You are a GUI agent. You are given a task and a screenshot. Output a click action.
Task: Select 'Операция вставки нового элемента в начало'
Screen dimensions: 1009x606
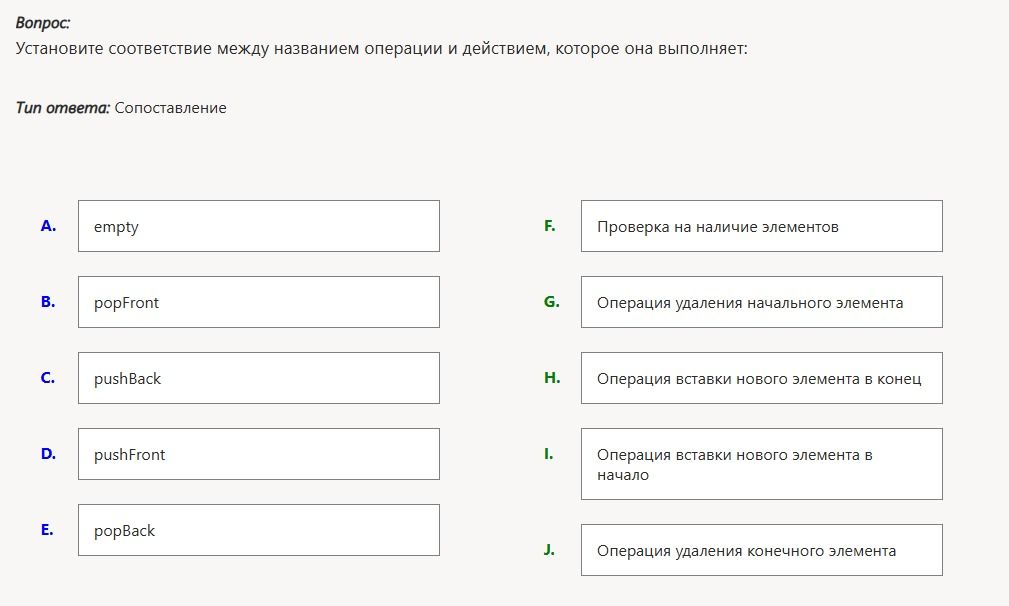762,464
